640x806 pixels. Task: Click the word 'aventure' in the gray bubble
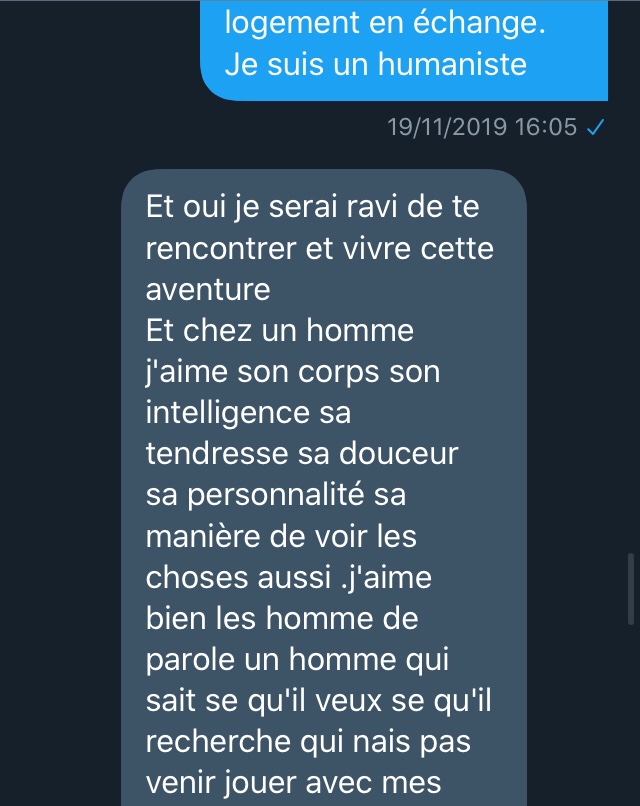click(208, 289)
